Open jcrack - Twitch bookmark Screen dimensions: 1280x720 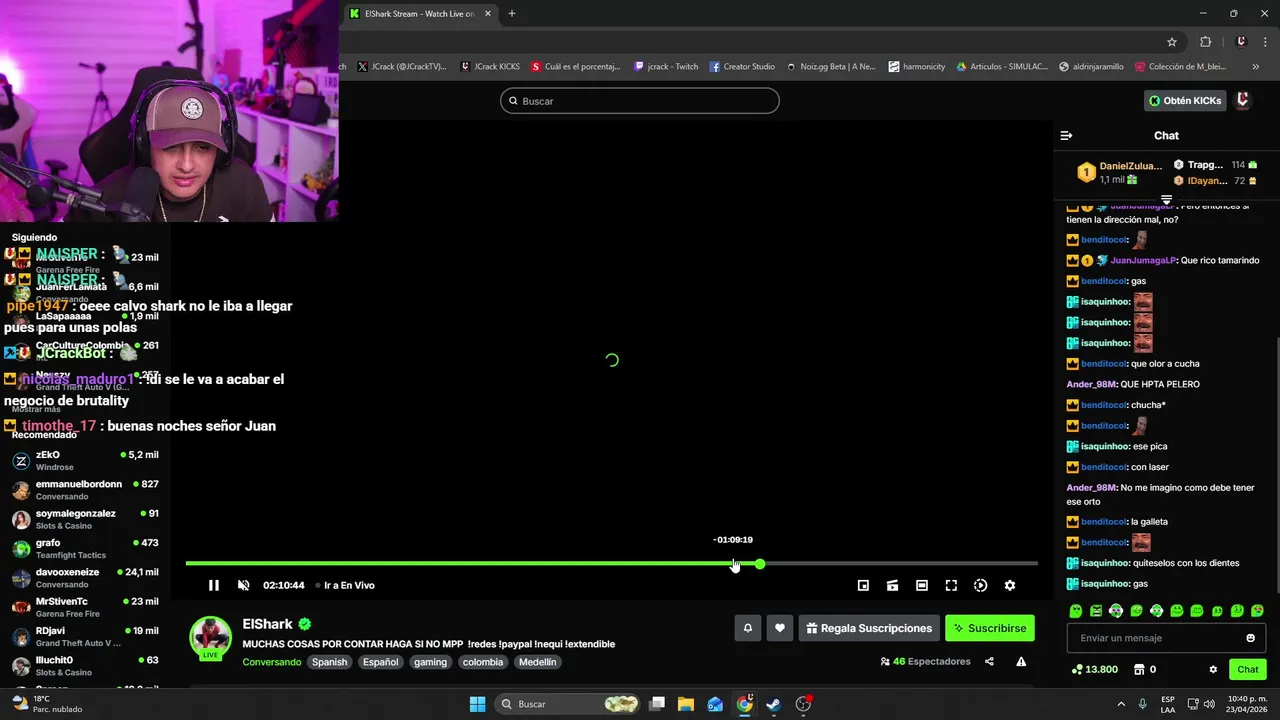[666, 67]
